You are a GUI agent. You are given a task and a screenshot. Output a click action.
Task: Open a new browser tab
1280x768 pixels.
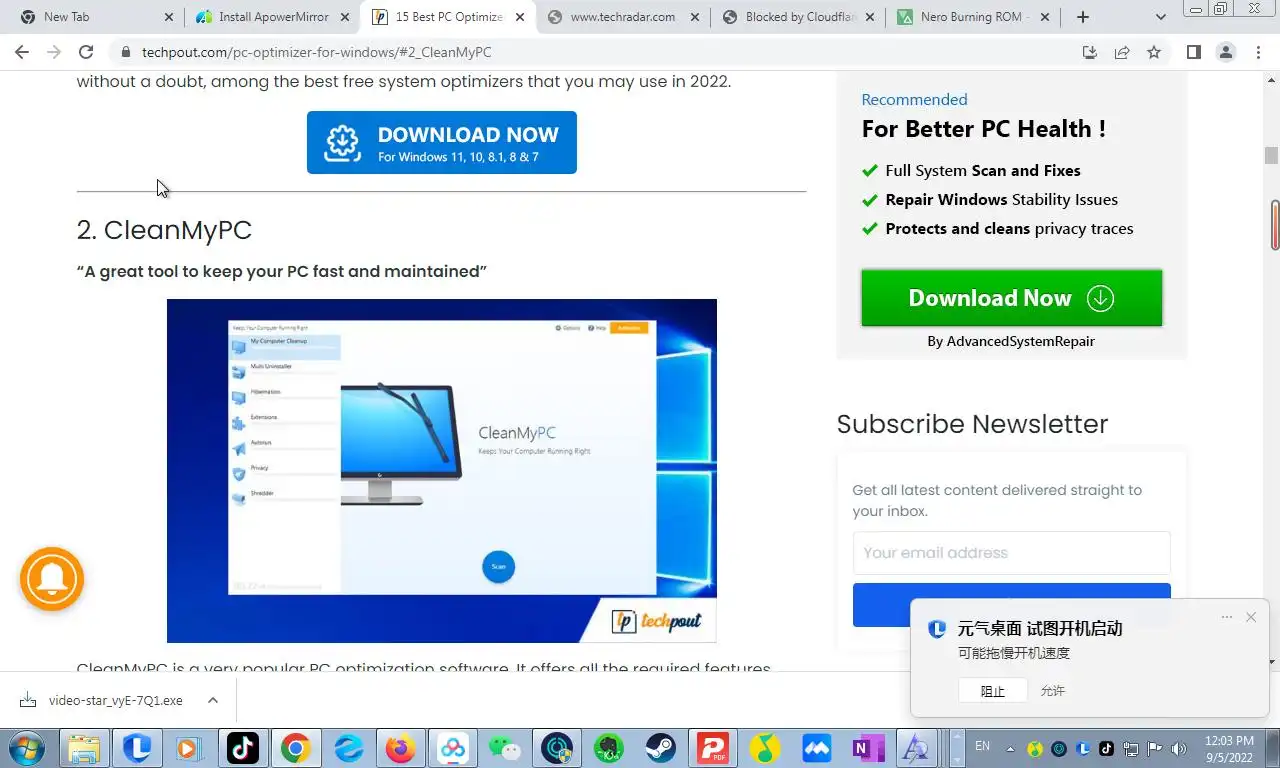point(1083,17)
